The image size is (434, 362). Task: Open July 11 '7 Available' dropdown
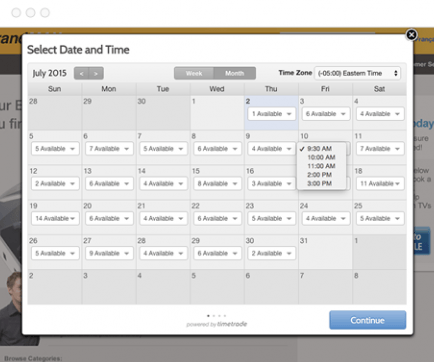tap(380, 149)
